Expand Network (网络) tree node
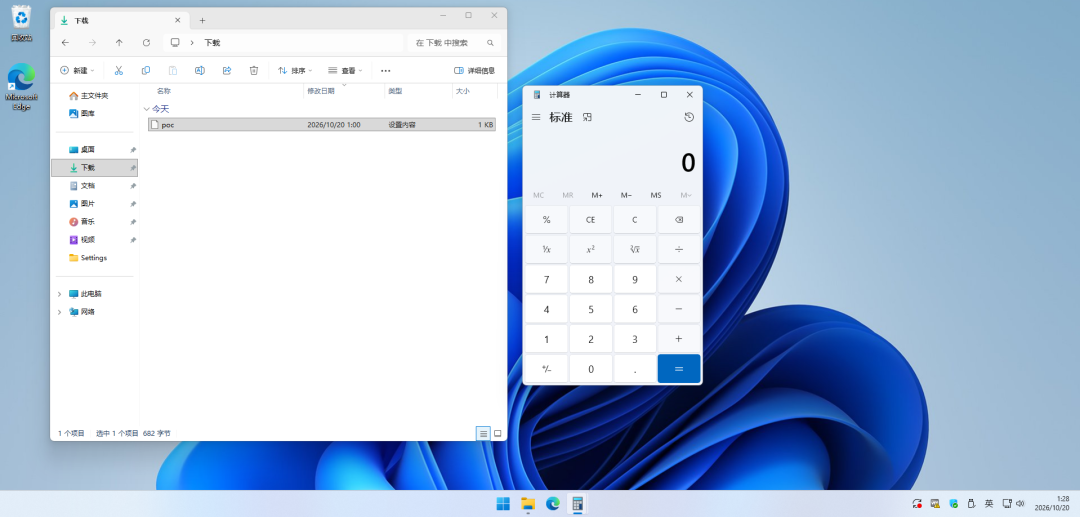The height and width of the screenshot is (517, 1080). tap(59, 312)
